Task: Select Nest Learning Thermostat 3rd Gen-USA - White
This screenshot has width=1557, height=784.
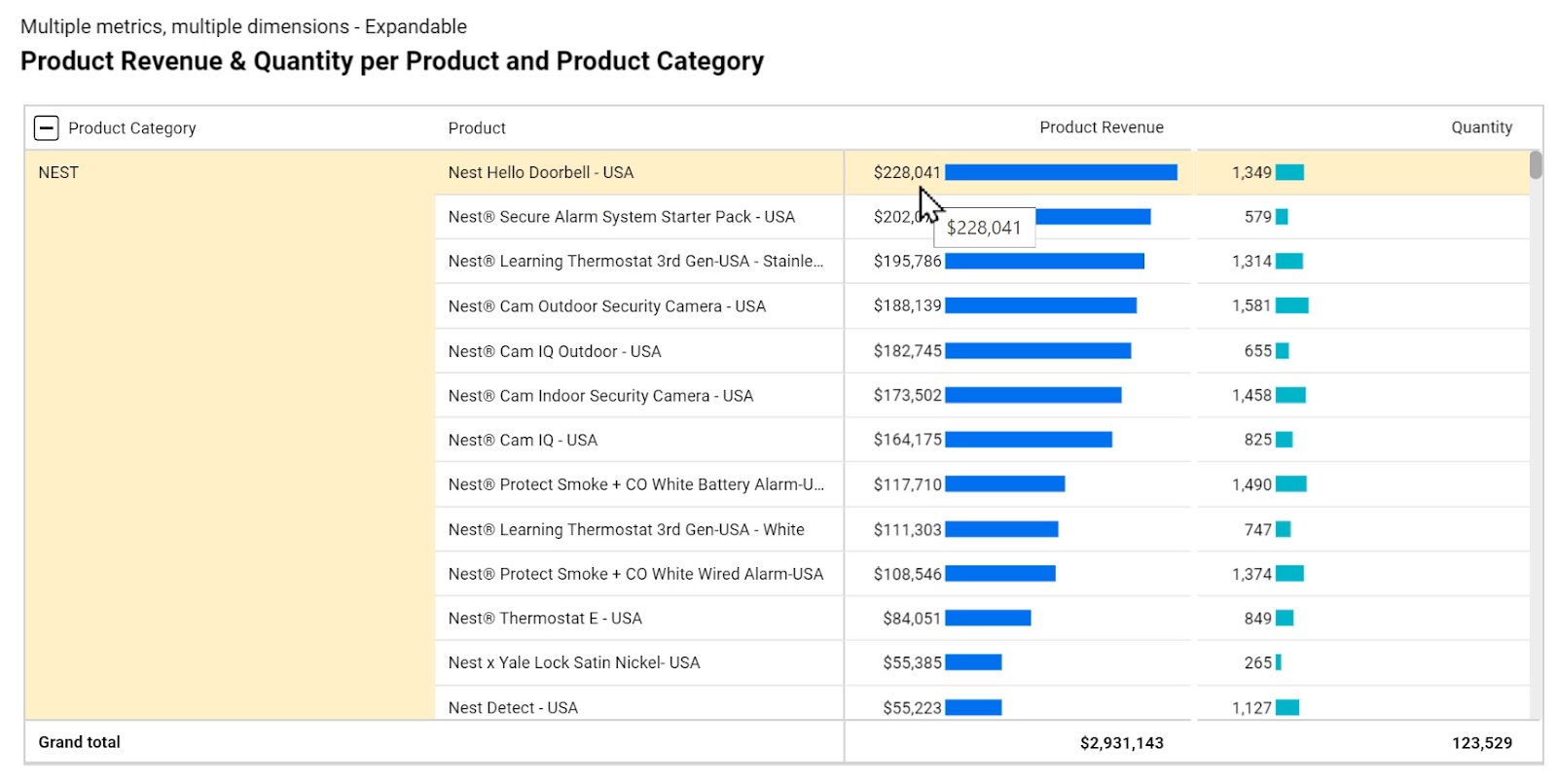Action: [x=627, y=529]
